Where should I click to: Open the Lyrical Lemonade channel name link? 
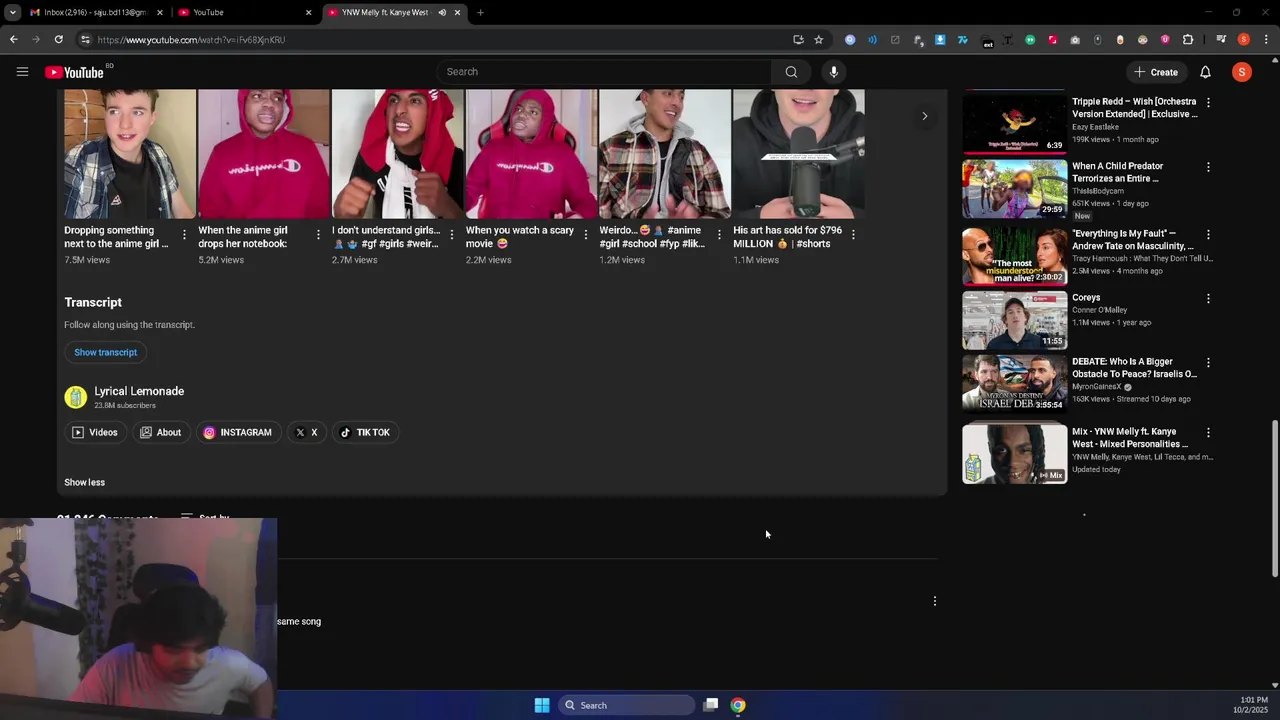139,391
